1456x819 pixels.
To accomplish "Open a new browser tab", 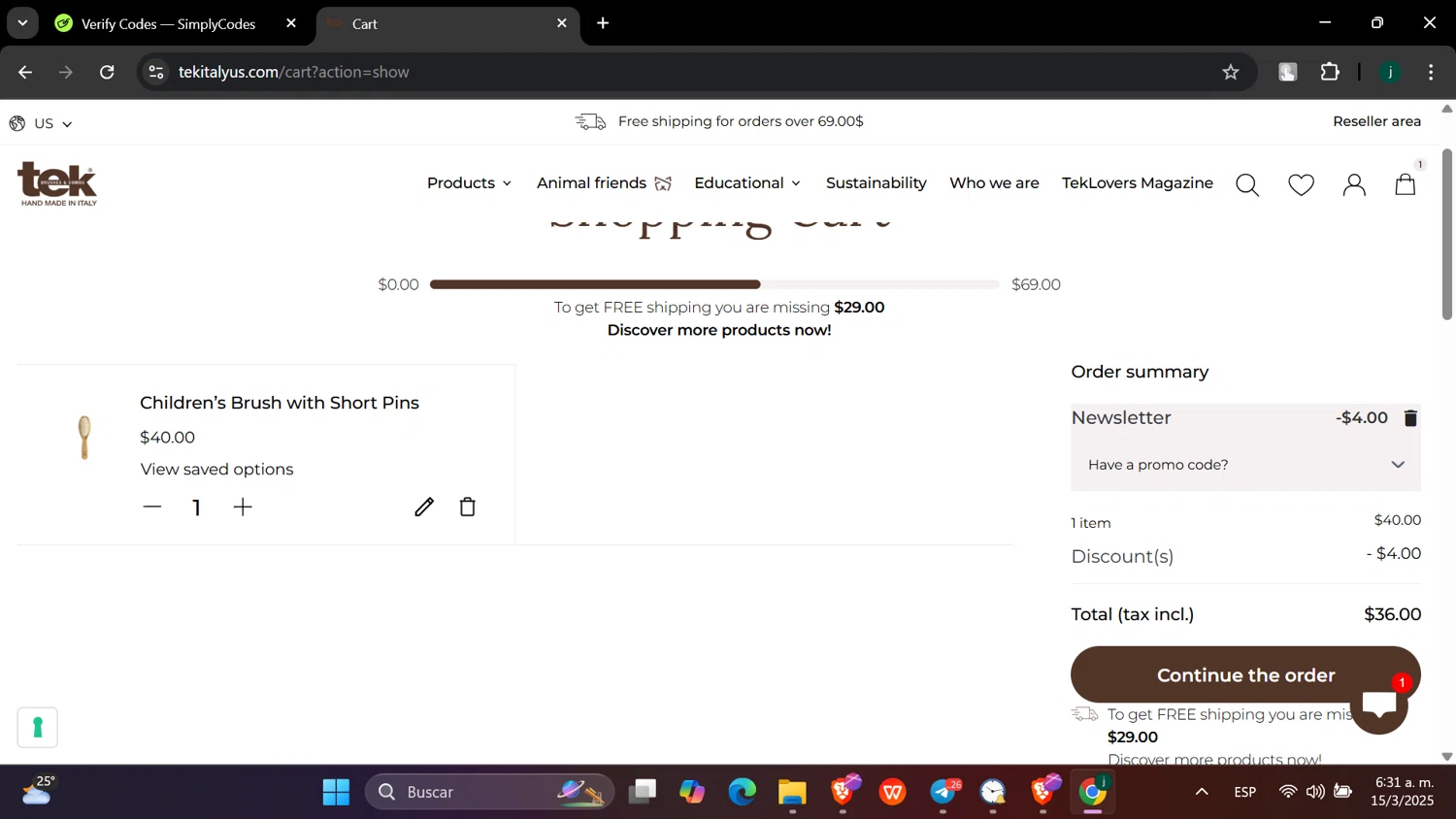I will (x=603, y=23).
